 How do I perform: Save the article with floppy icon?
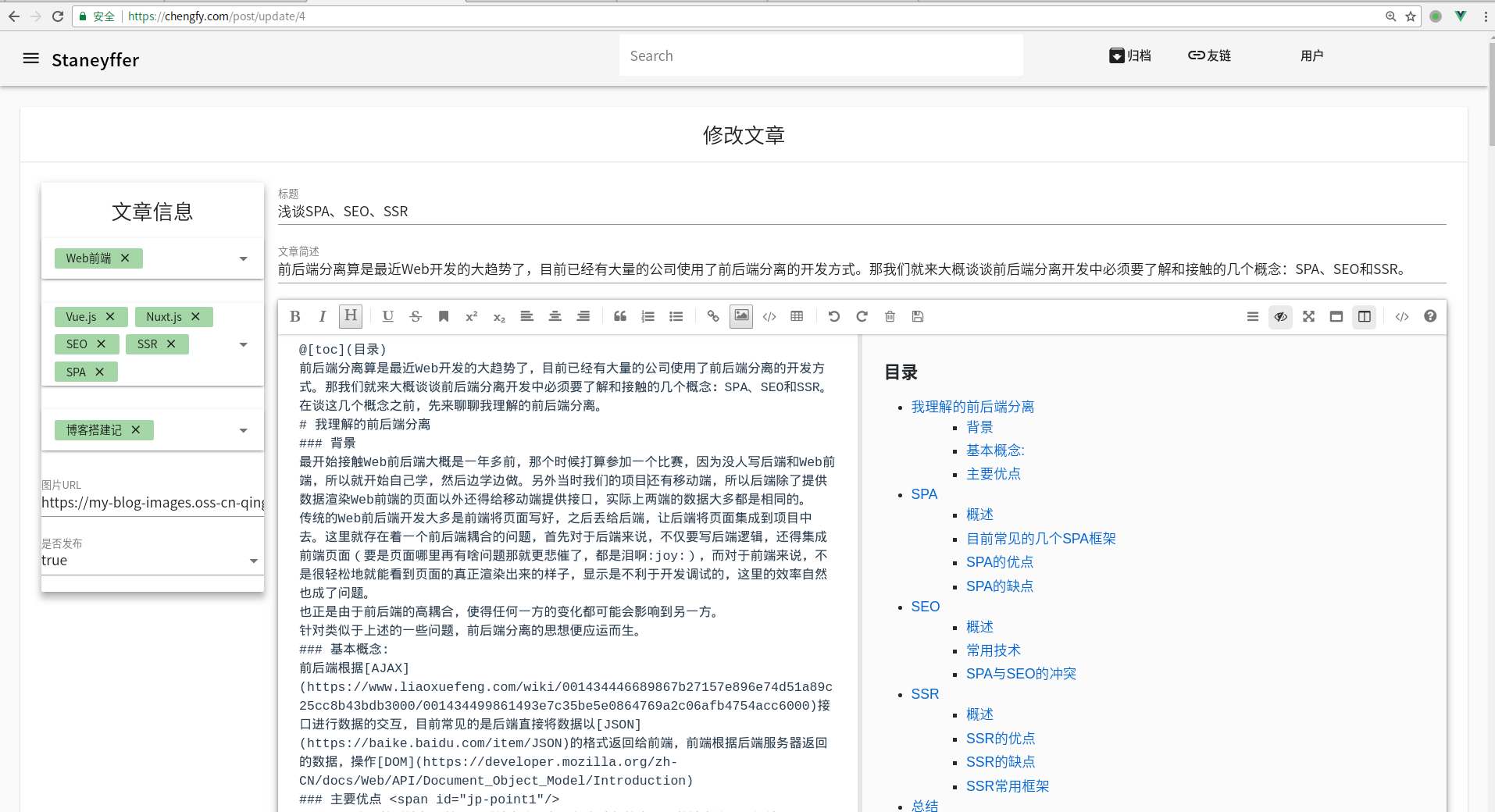tap(918, 316)
